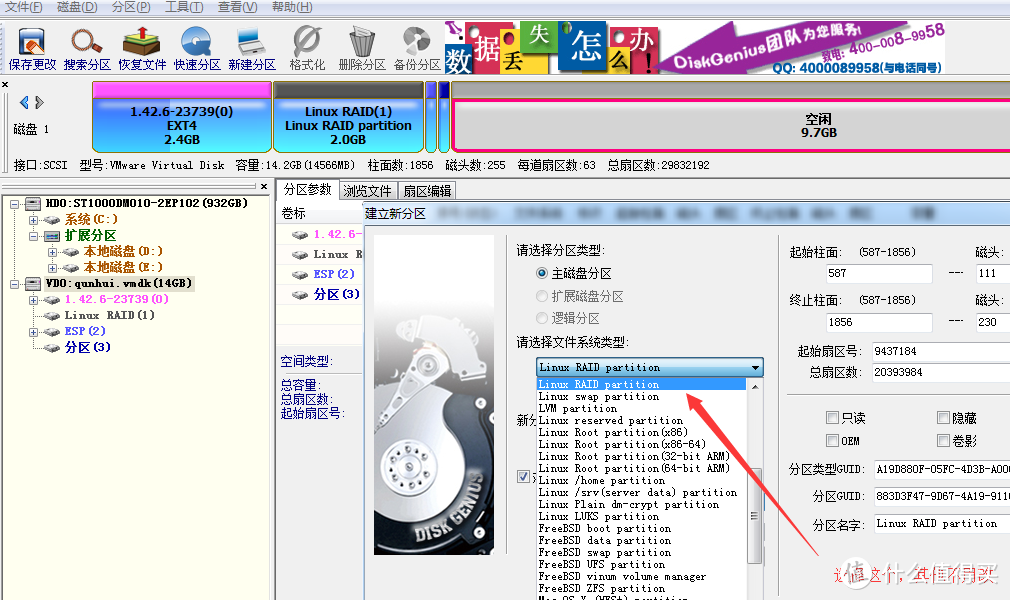1010x600 pixels.
Task: Select the Linux RAID(1) partition block
Action: (x=348, y=117)
